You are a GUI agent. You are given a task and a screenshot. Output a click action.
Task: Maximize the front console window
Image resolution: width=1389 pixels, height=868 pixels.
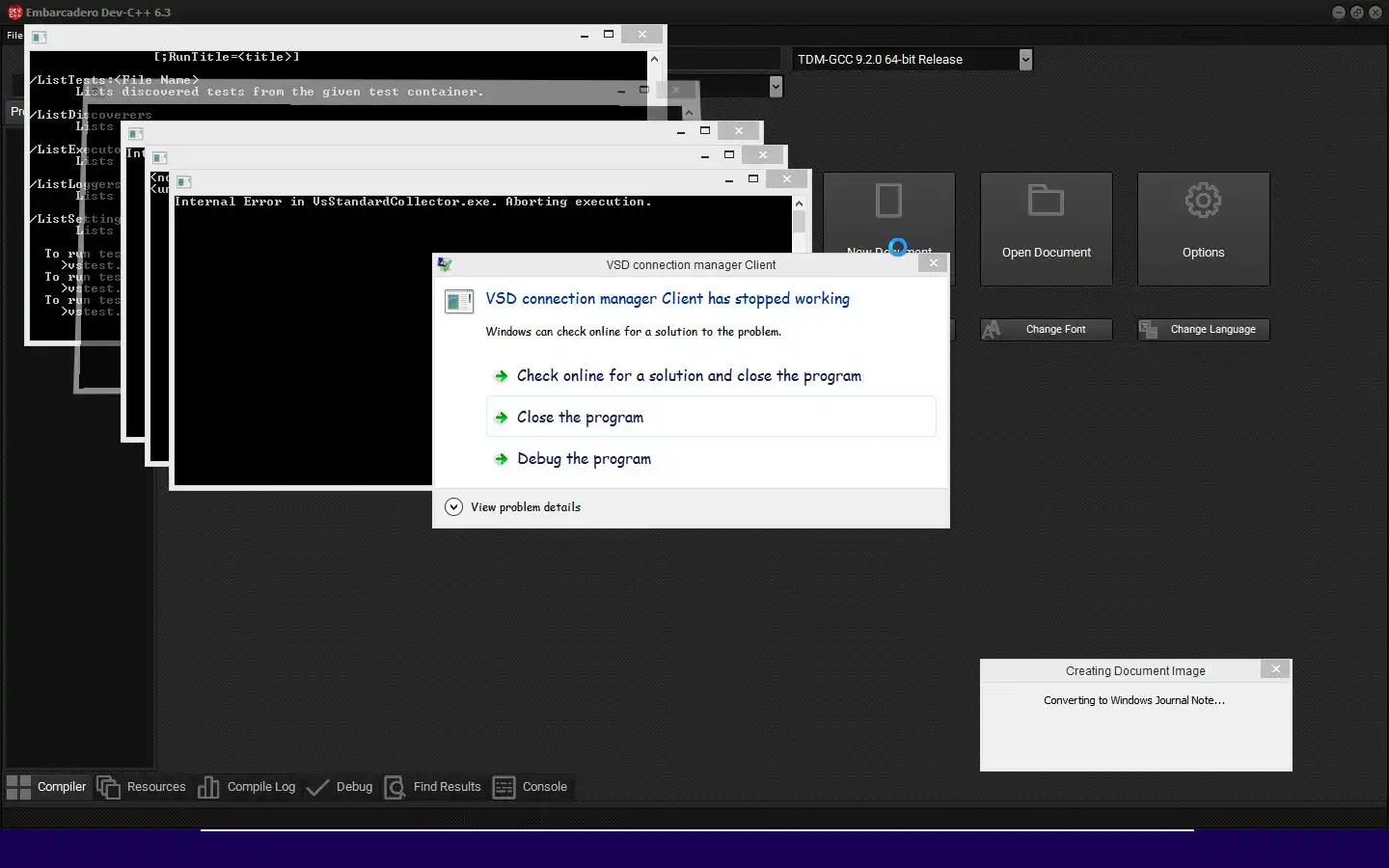point(753,178)
